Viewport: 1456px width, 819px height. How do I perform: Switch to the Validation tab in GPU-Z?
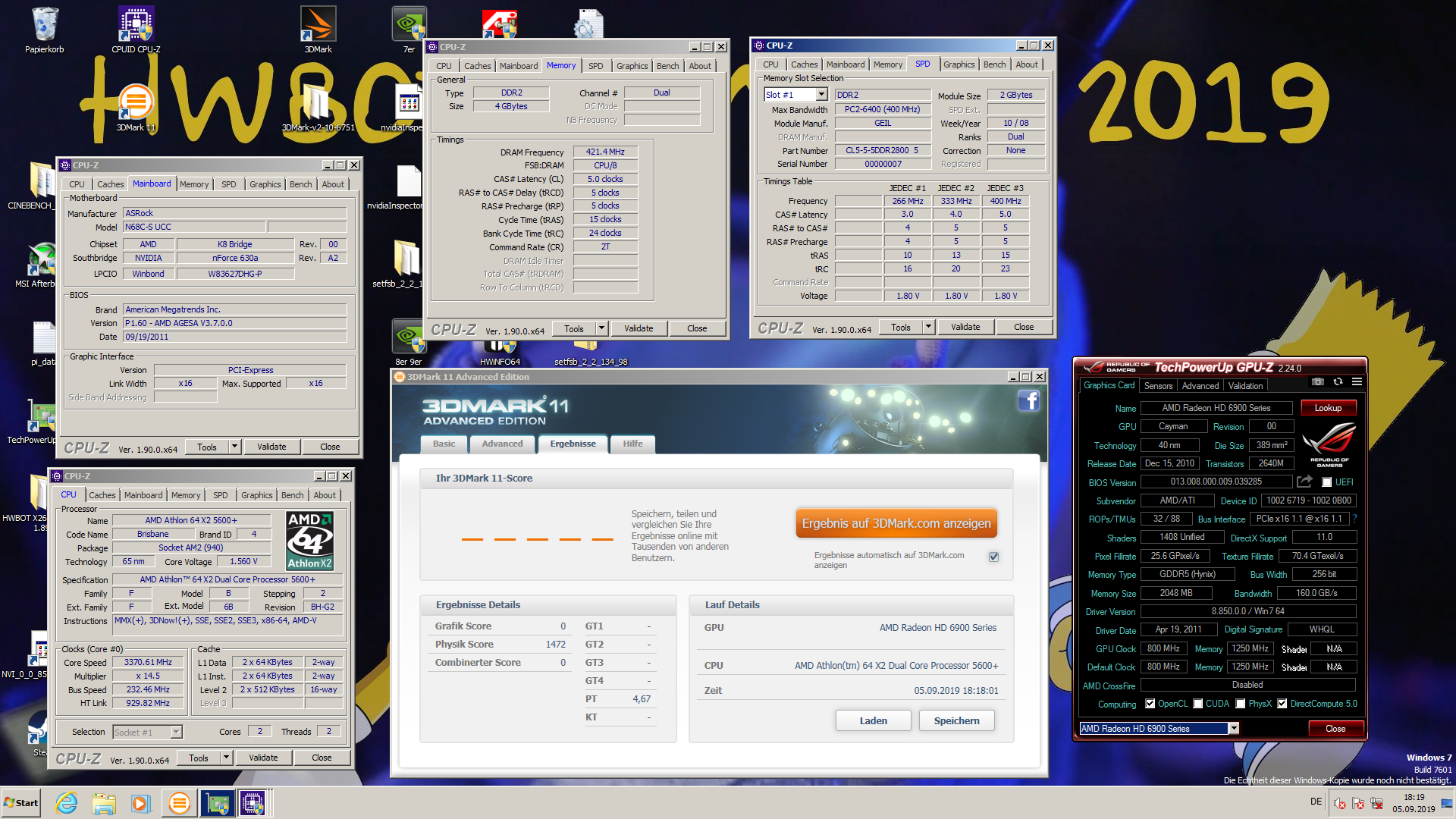point(1245,386)
